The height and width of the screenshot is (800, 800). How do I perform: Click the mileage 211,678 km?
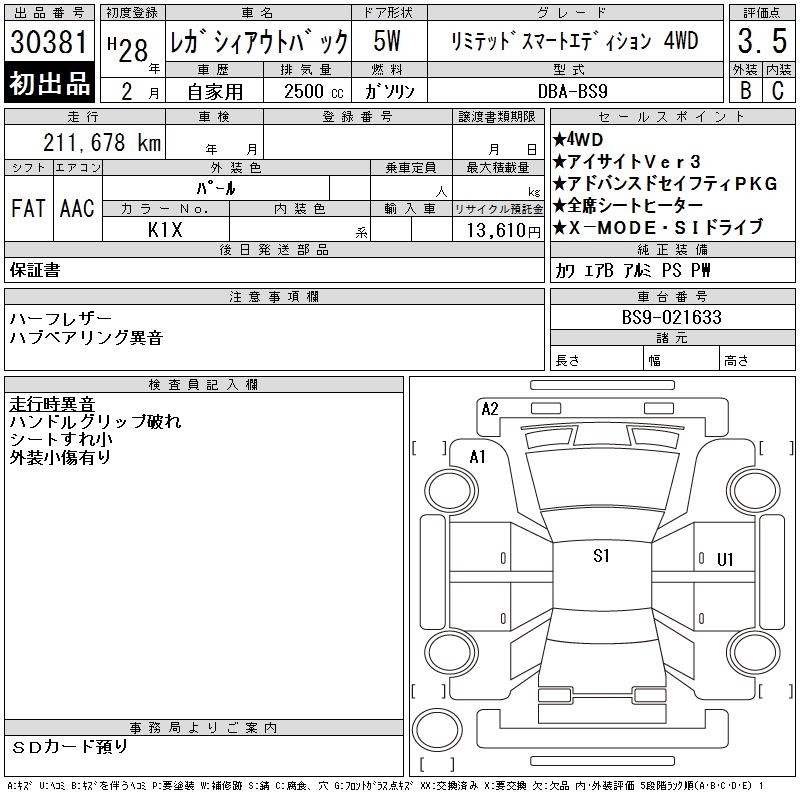pos(102,142)
